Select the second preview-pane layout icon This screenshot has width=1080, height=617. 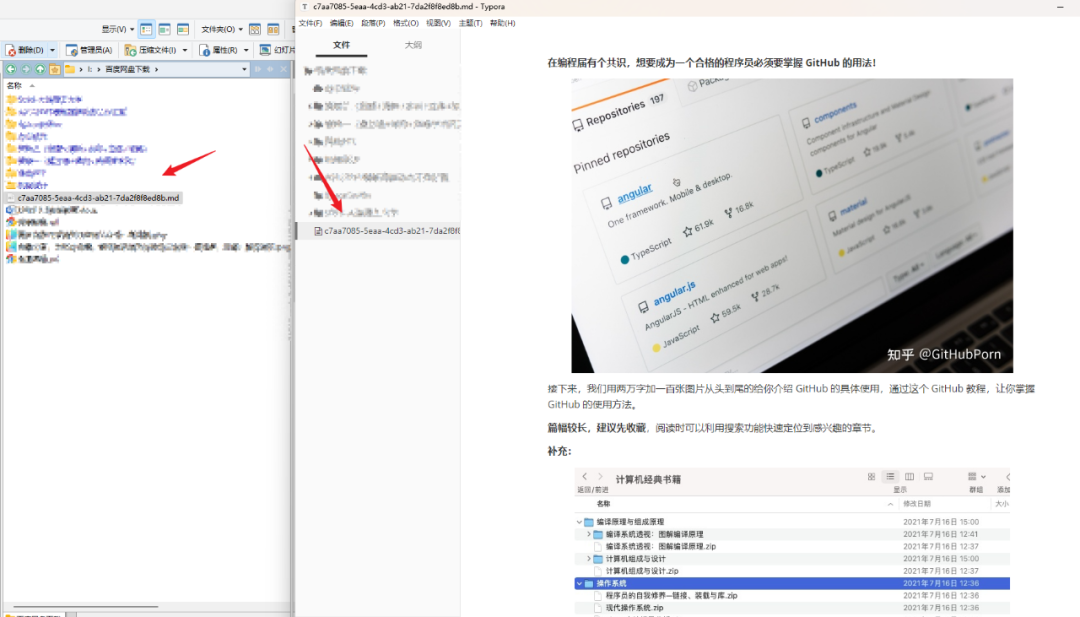[x=165, y=30]
